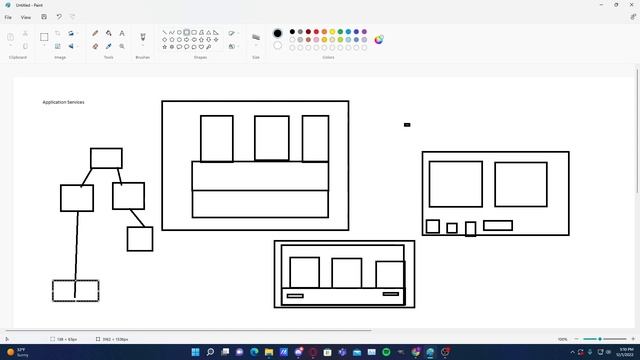Image resolution: width=640 pixels, height=360 pixels.
Task: Open File Explorer from taskbar
Action: [x=269, y=352]
